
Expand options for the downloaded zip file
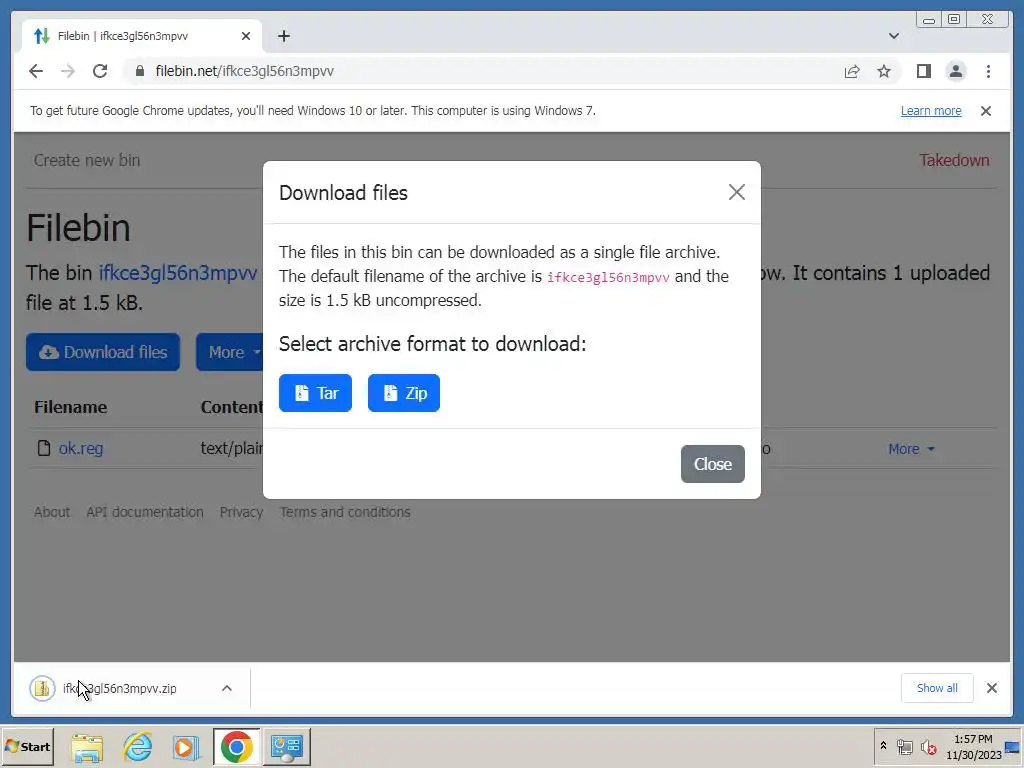227,688
